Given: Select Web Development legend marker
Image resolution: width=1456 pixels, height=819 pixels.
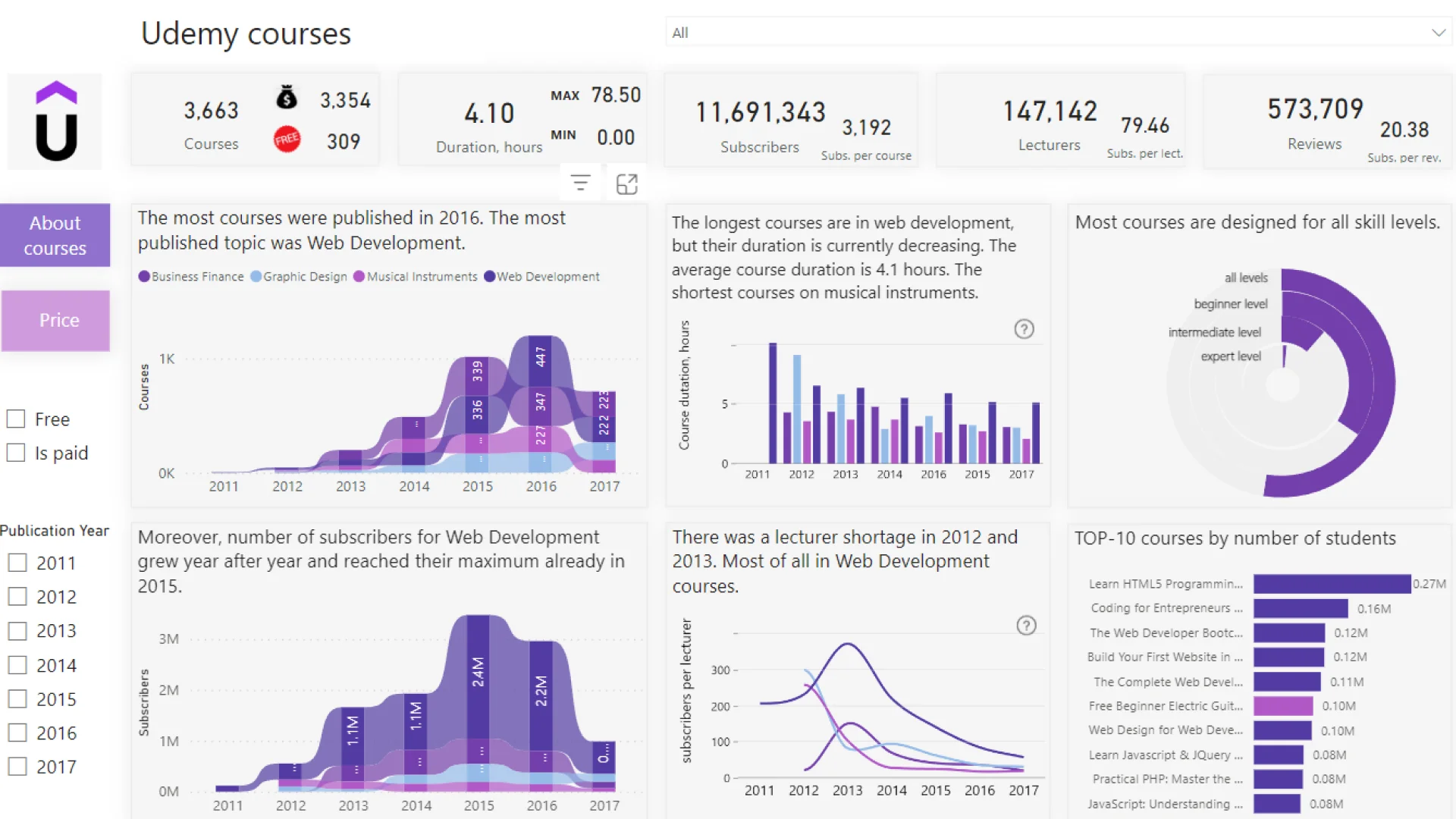Looking at the screenshot, I should pos(490,277).
